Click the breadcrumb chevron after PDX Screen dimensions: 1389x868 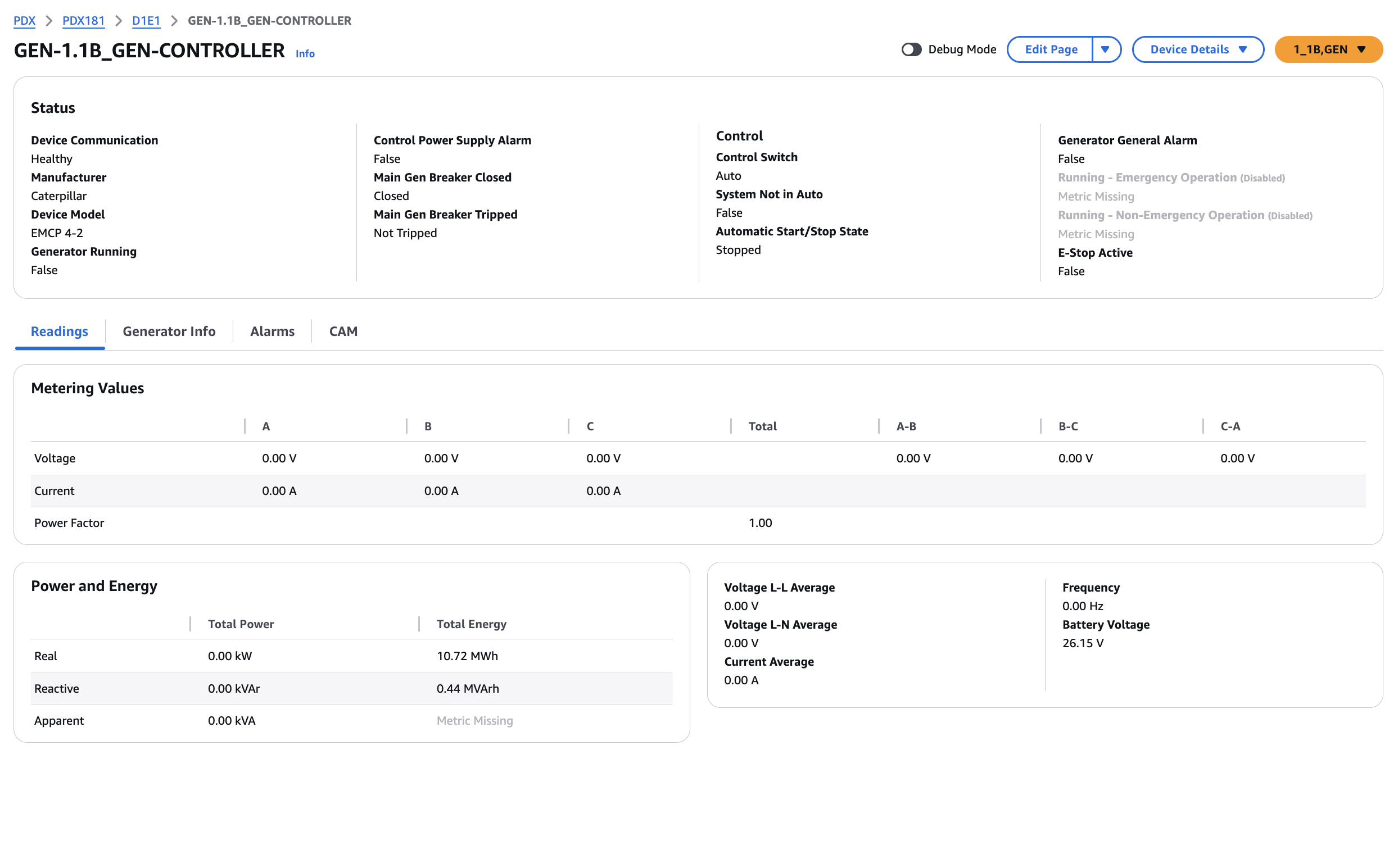(49, 21)
